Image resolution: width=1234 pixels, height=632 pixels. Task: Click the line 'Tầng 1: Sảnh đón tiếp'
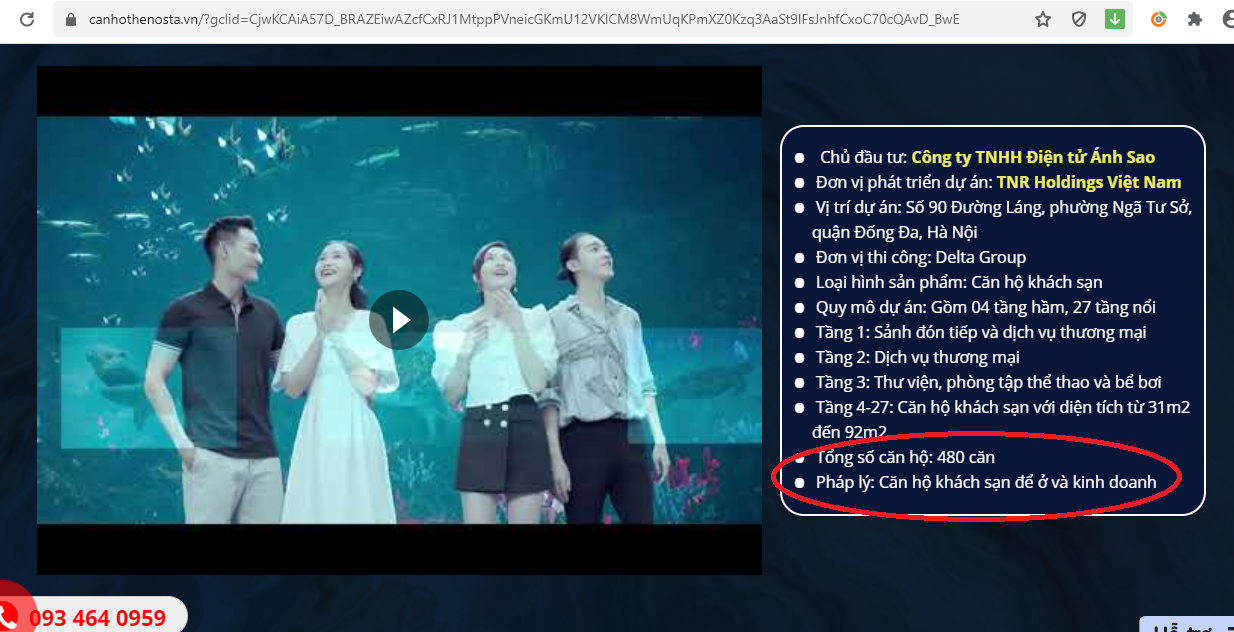click(981, 332)
